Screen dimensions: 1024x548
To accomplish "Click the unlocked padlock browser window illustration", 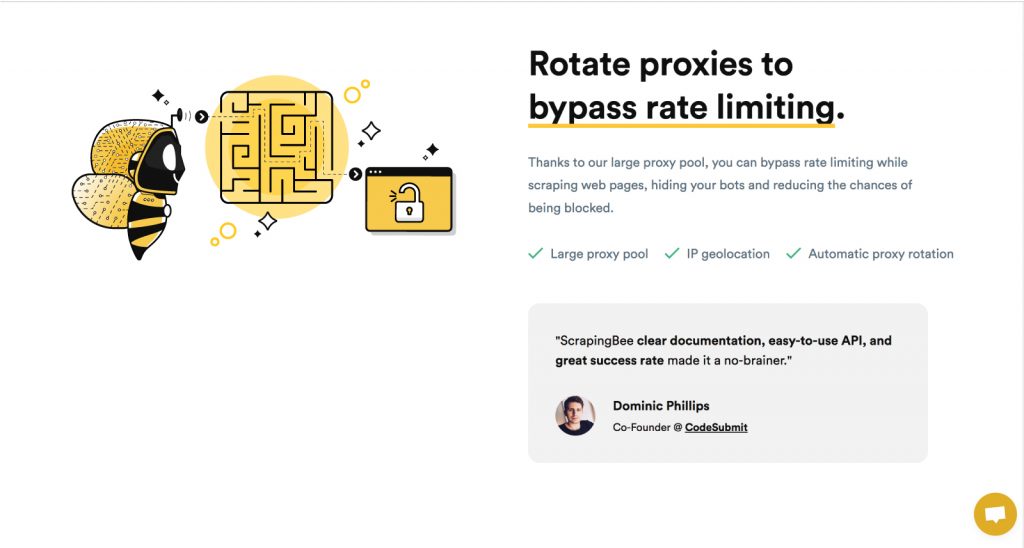I will coord(409,200).
